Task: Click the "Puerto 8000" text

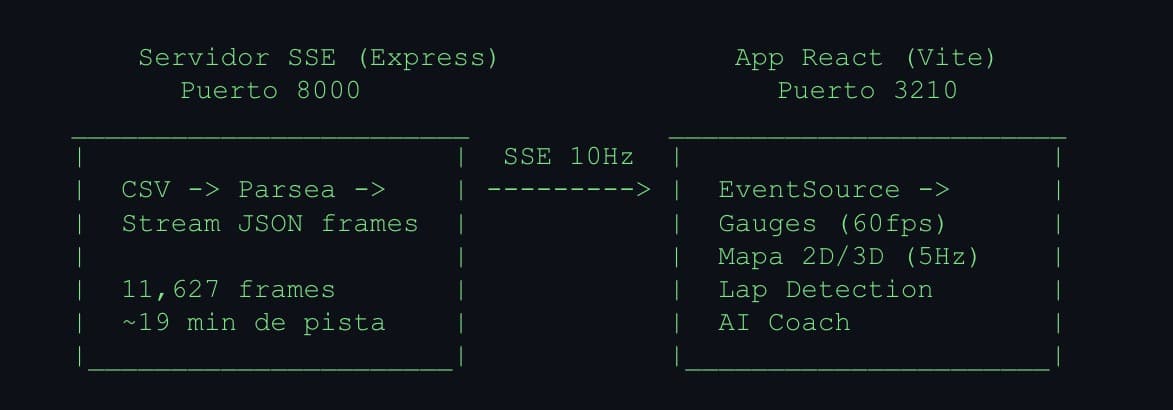Action: pos(270,90)
